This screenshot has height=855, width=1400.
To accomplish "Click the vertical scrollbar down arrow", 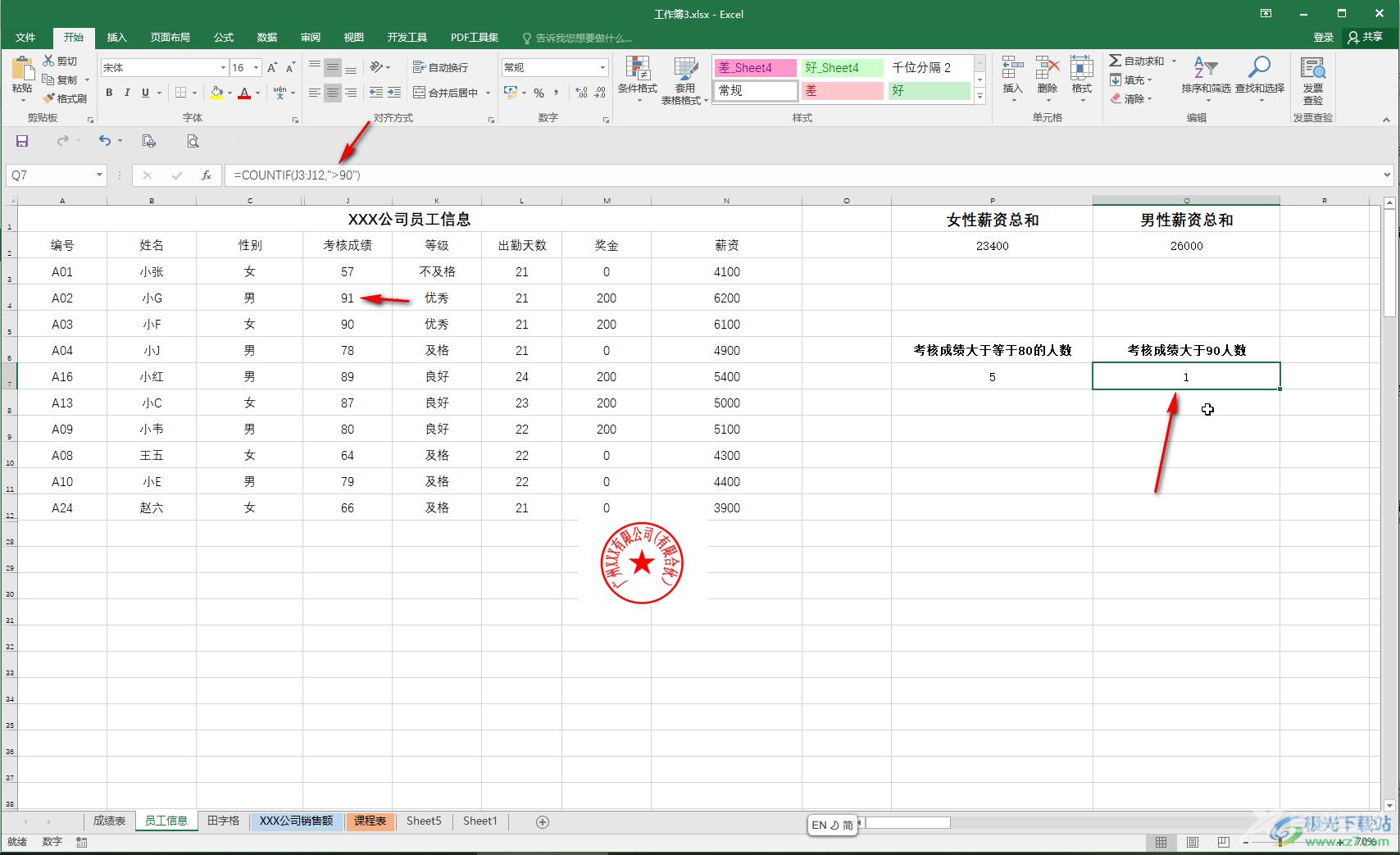I will [x=1389, y=805].
